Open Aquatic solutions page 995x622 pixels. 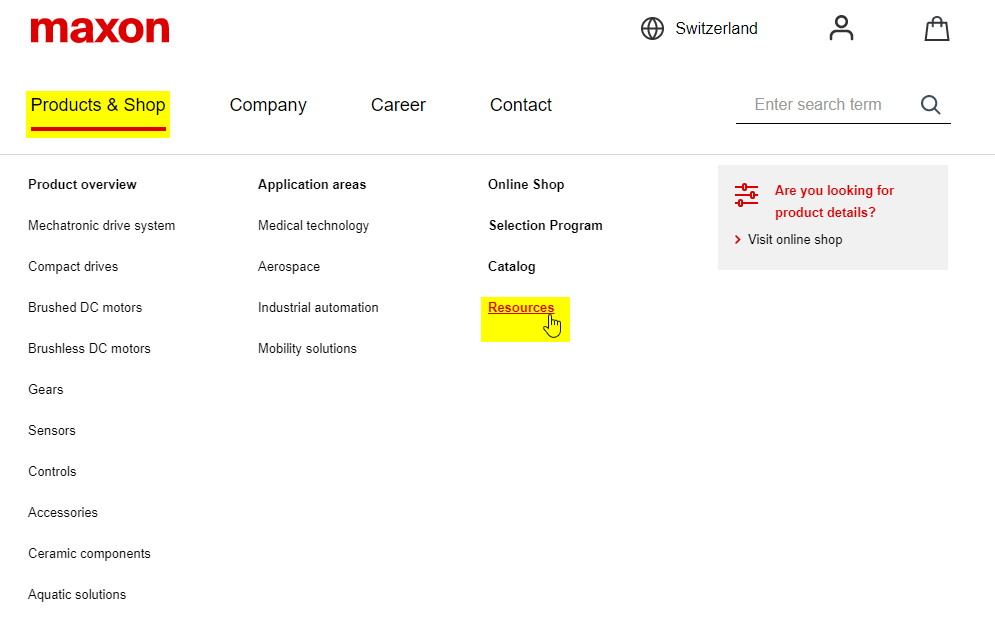coord(77,595)
